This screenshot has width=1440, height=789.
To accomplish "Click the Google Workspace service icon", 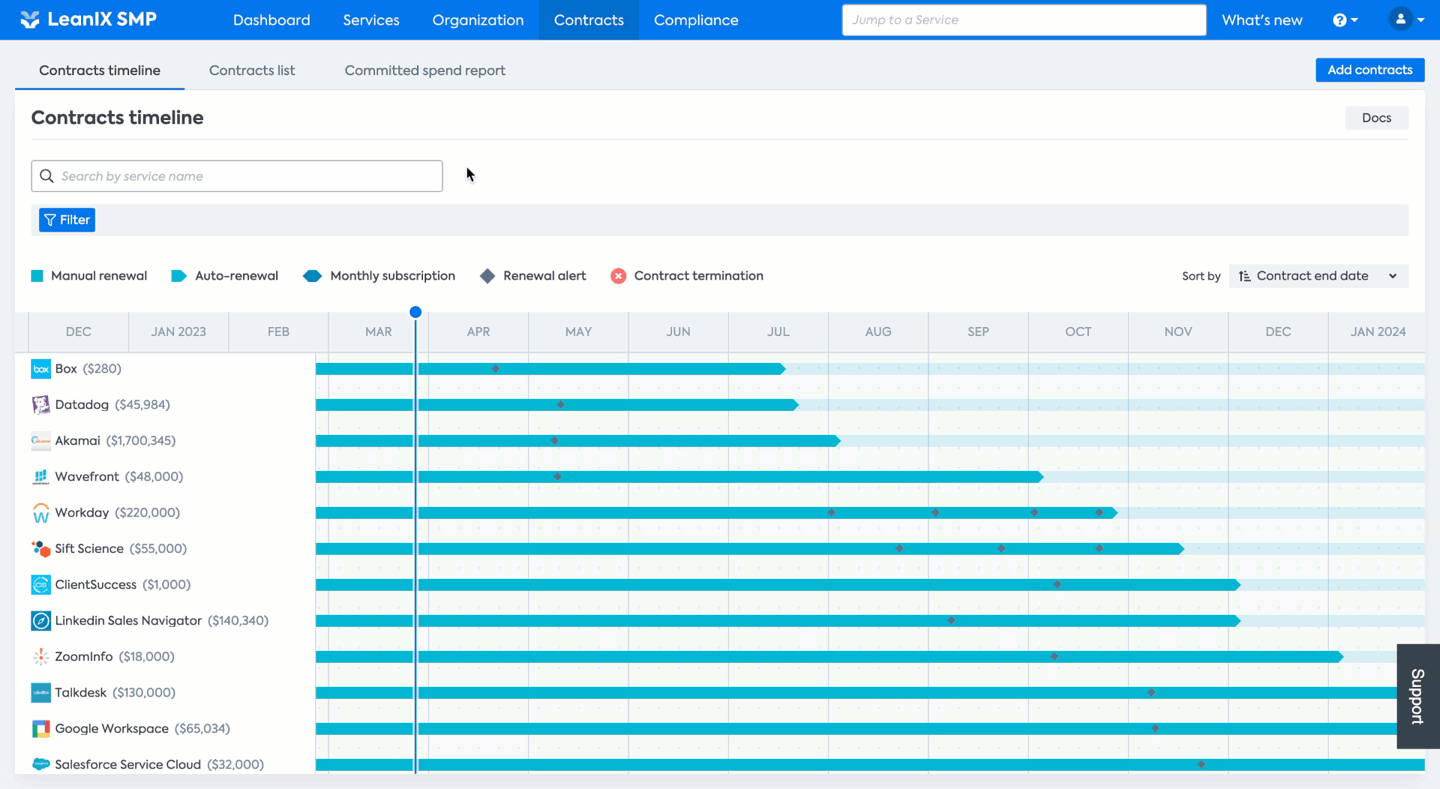I will [x=41, y=729].
